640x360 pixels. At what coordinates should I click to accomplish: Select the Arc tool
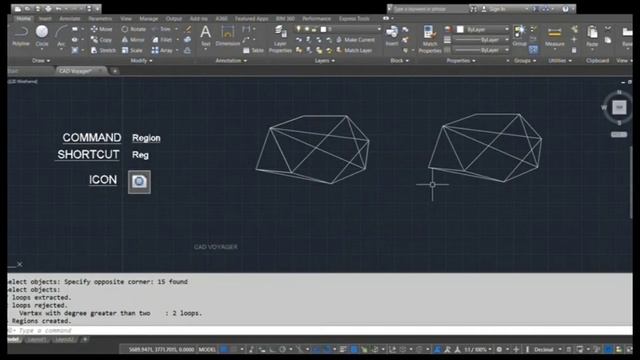pos(61,36)
